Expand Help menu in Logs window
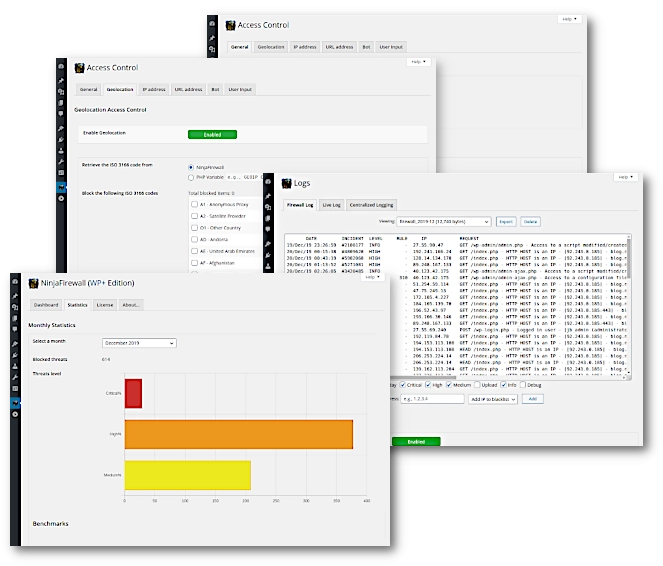663x566 pixels. [x=626, y=177]
